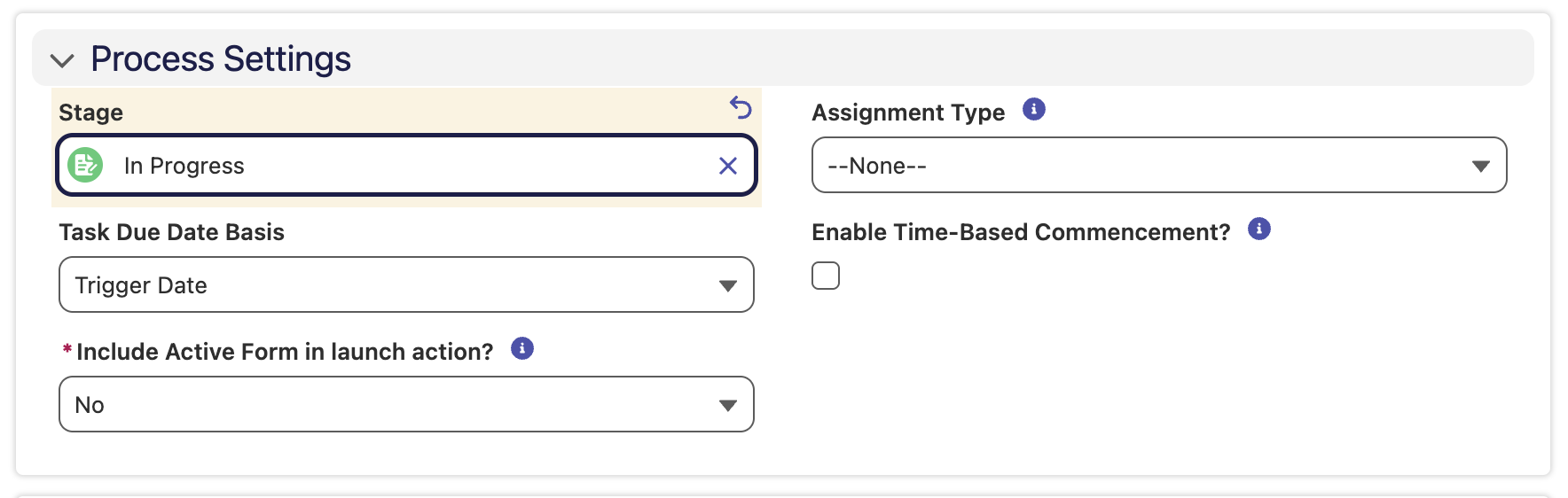
Task: Click the Assignment Type dropdown arrow
Action: pyautogui.click(x=1480, y=166)
